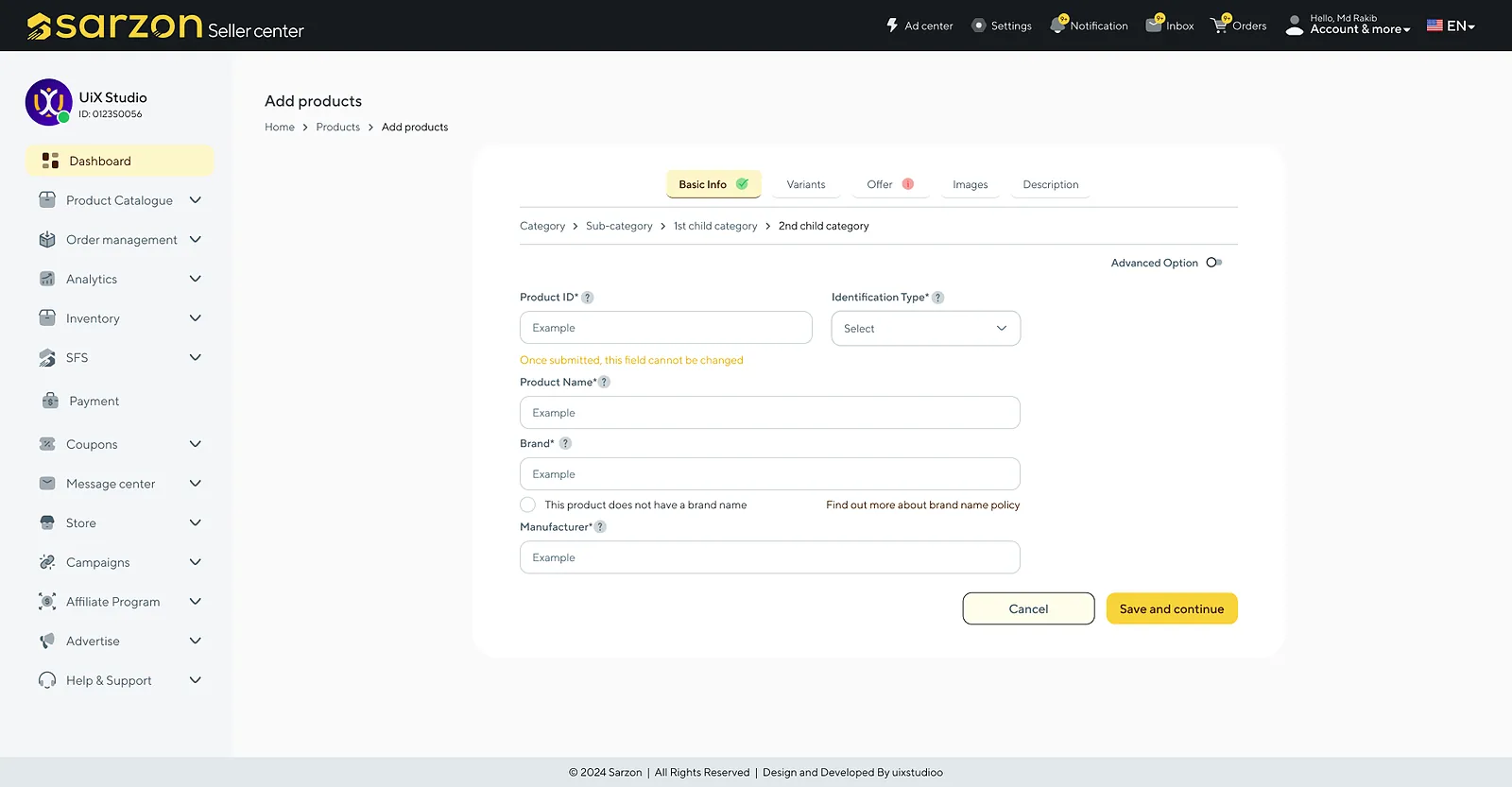This screenshot has height=787, width=1512.
Task: Click the Product Catalogue box icon
Action: click(x=47, y=199)
